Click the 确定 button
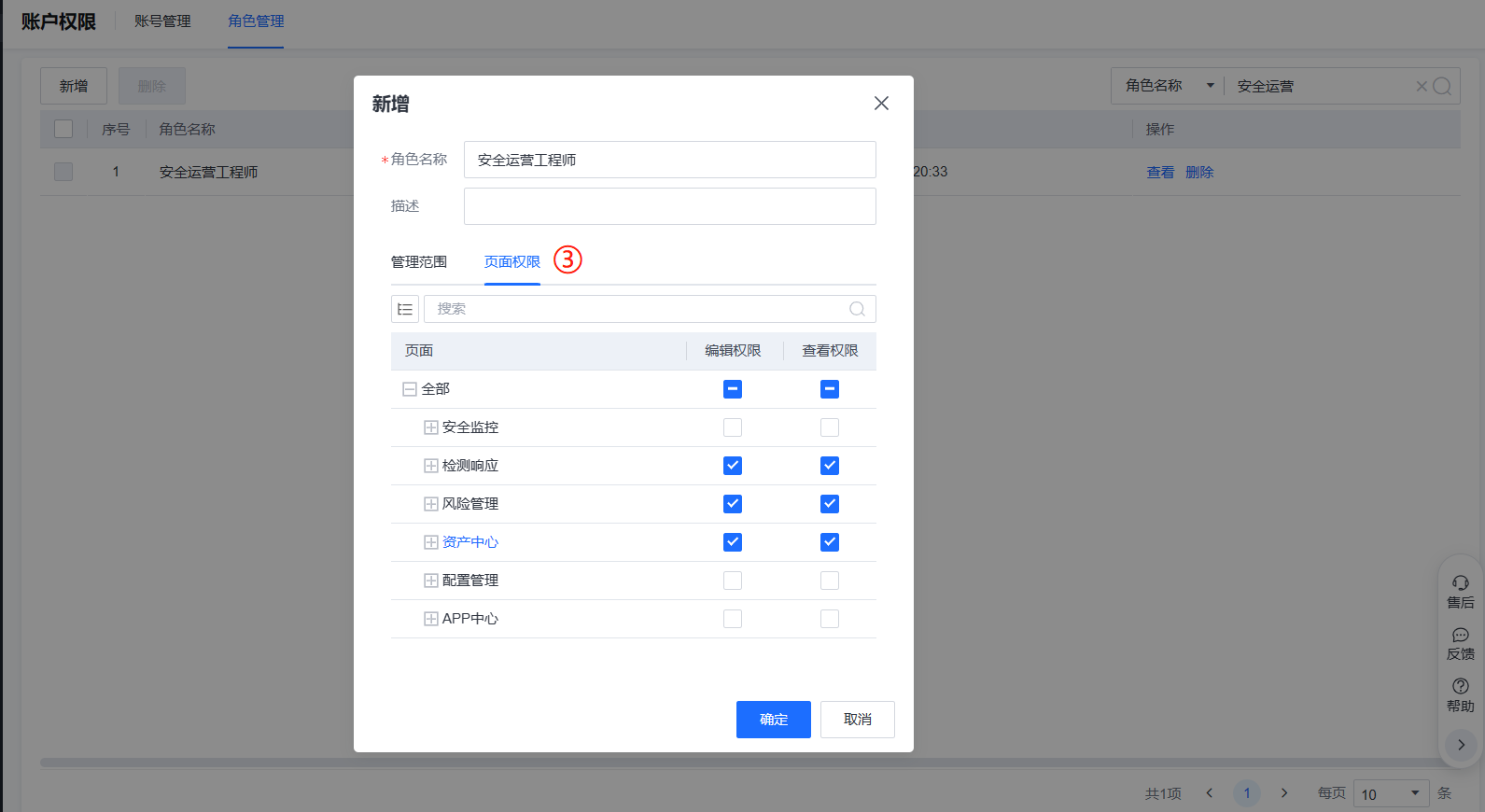The width and height of the screenshot is (1485, 812). click(773, 720)
